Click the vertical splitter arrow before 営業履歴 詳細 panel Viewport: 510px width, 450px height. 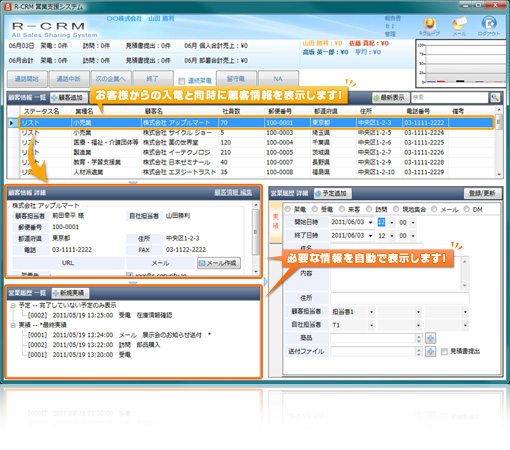click(x=266, y=282)
